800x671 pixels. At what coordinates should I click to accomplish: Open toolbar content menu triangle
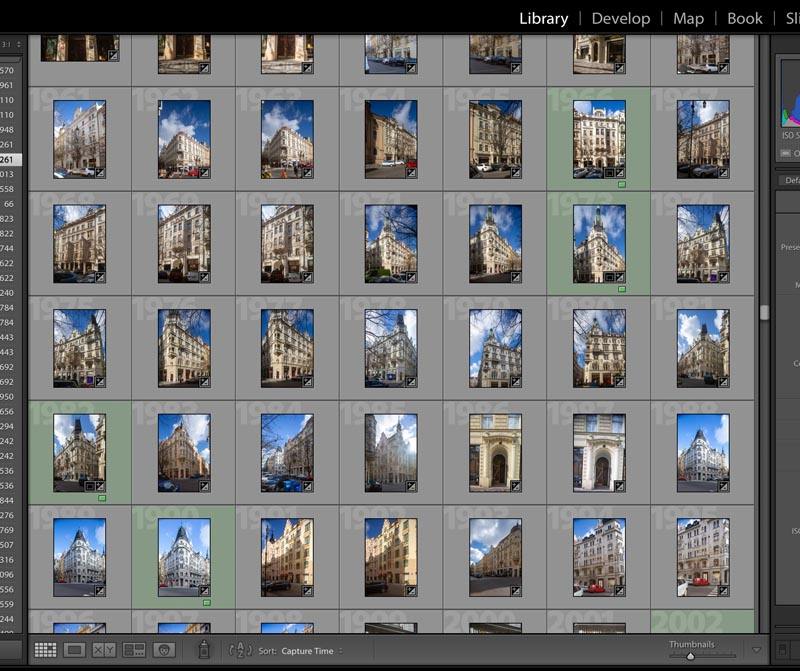pos(757,650)
